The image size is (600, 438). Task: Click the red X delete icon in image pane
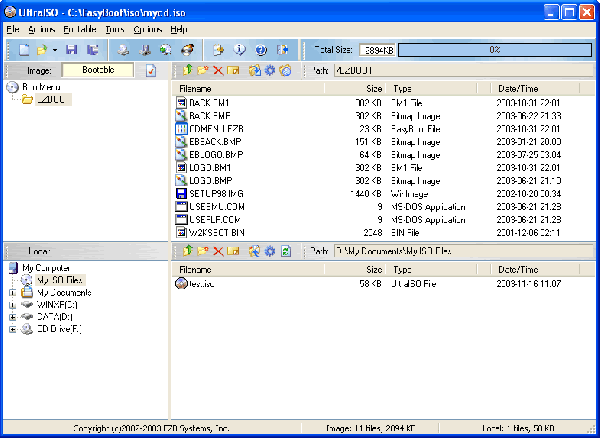point(217,71)
